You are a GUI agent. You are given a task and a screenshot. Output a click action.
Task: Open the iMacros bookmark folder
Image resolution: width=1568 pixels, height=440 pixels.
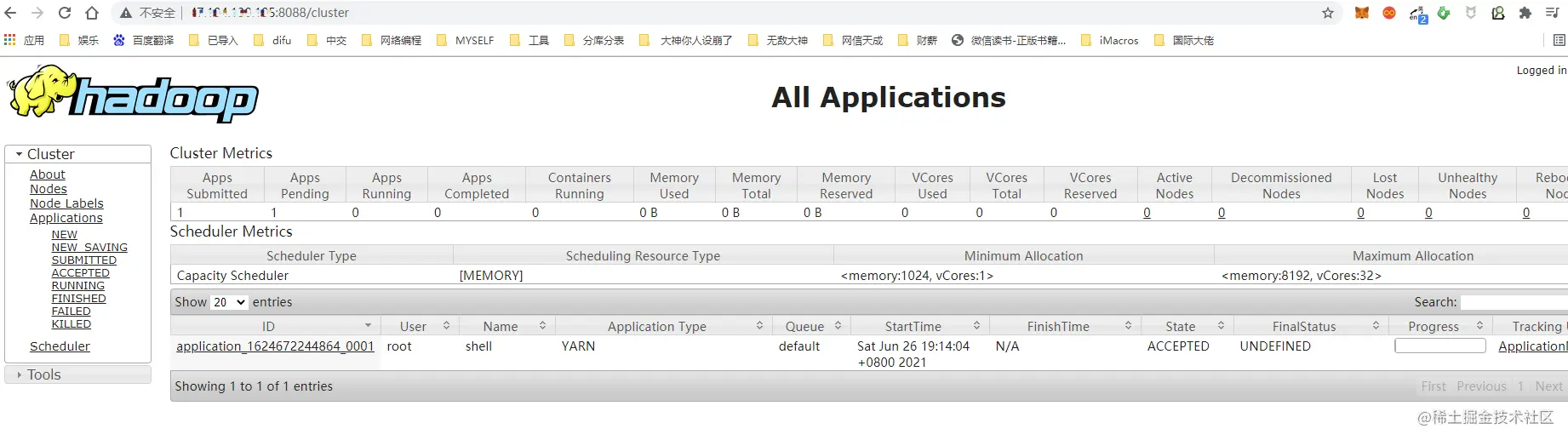[1109, 40]
